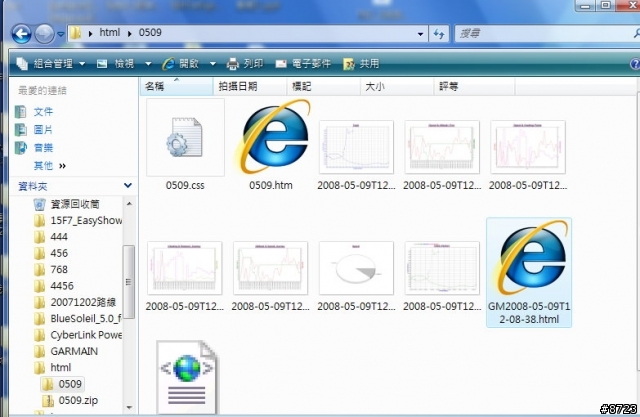Collapse the 資料夾 folders pane chevron
The image size is (640, 417).
pyautogui.click(x=128, y=186)
